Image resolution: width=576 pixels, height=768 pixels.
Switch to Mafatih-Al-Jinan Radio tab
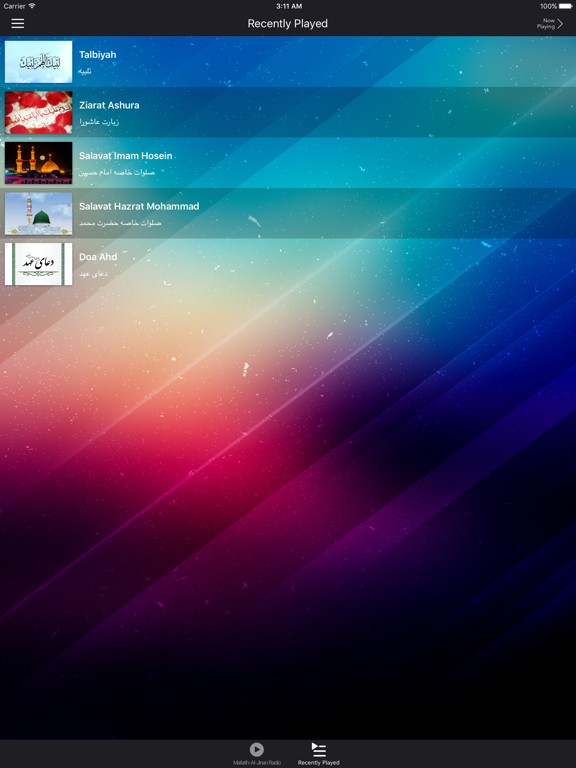click(257, 754)
